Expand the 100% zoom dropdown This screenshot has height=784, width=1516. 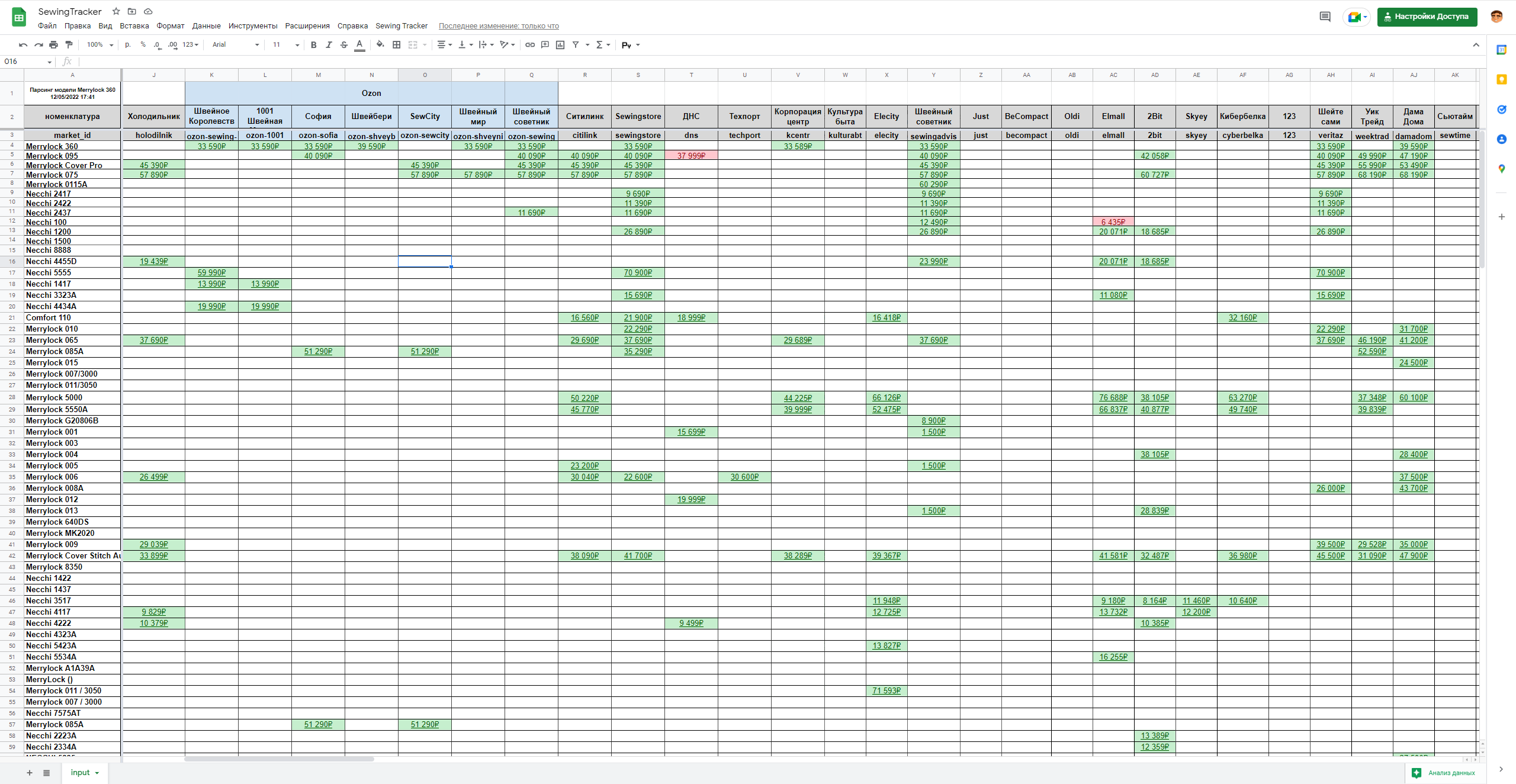[x=99, y=44]
